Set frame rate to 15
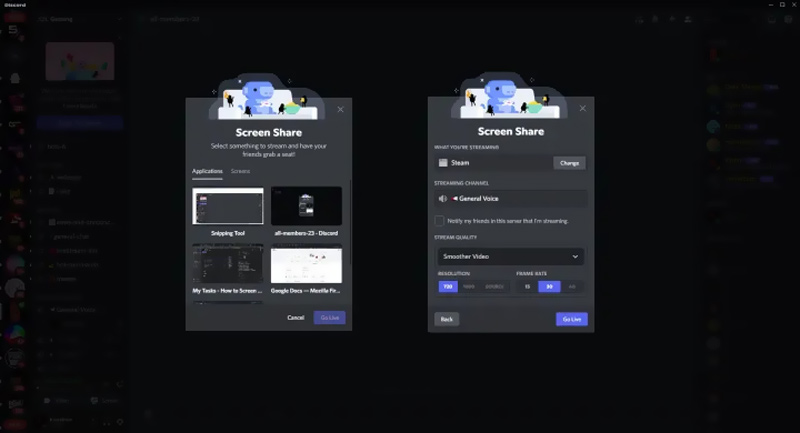This screenshot has height=433, width=800. (527, 287)
